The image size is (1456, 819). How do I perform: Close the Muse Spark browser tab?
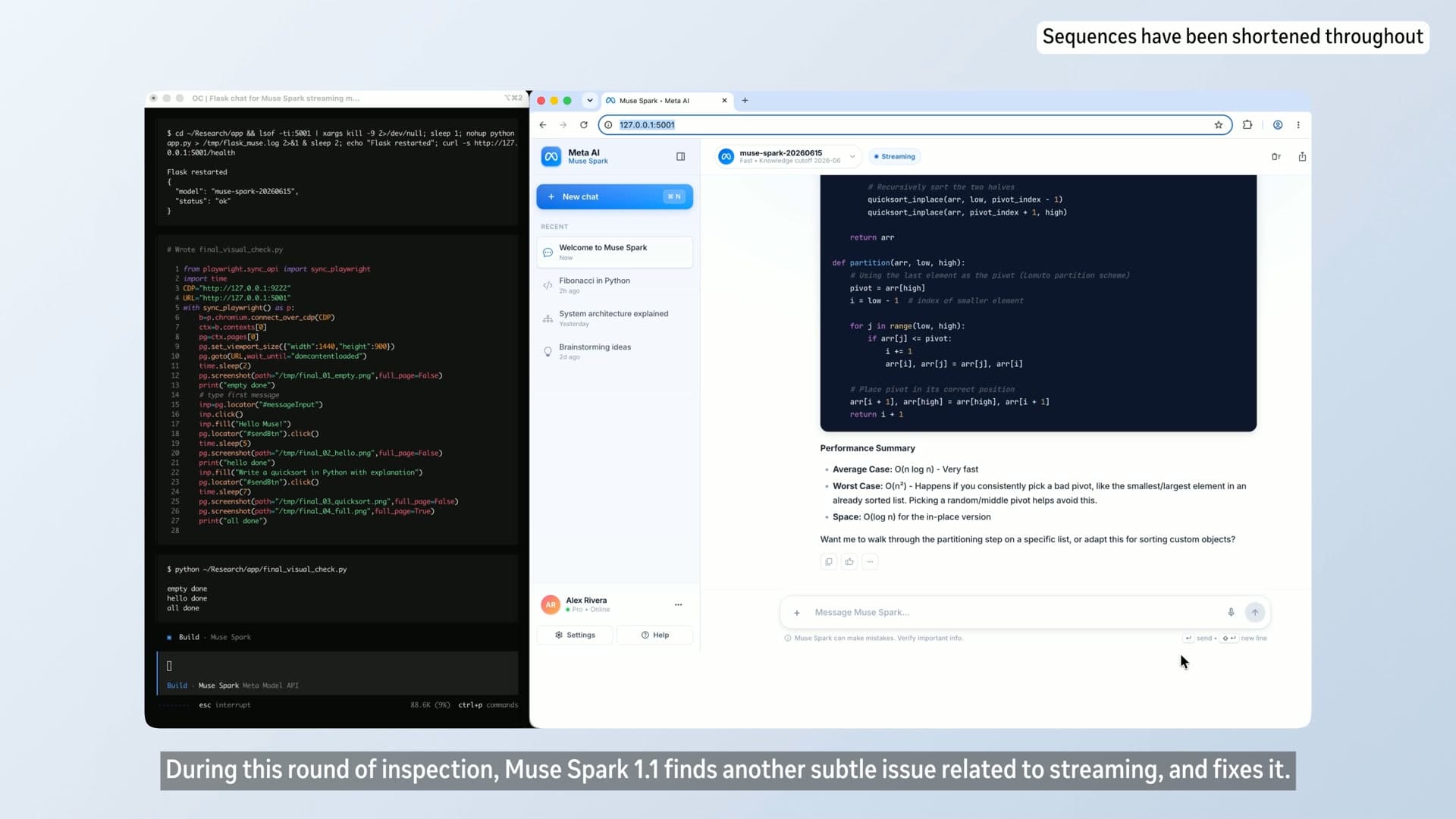[x=724, y=101]
